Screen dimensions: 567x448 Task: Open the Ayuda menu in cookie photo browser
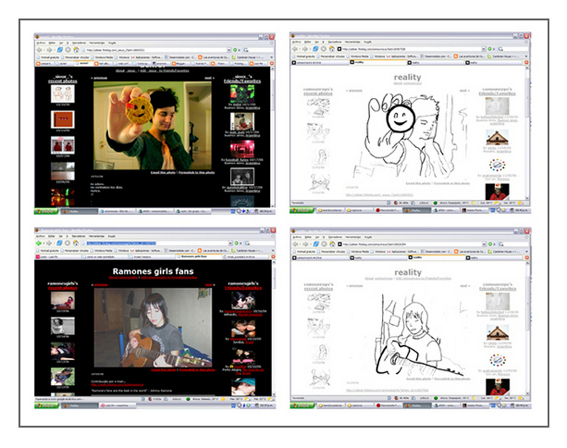tap(112, 43)
